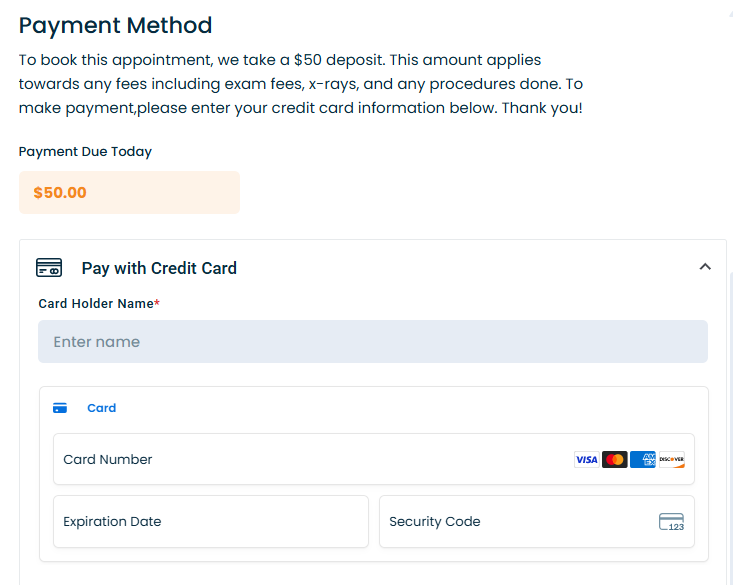The width and height of the screenshot is (733, 585).
Task: Click the small blue Card tab icon
Action: (x=60, y=408)
